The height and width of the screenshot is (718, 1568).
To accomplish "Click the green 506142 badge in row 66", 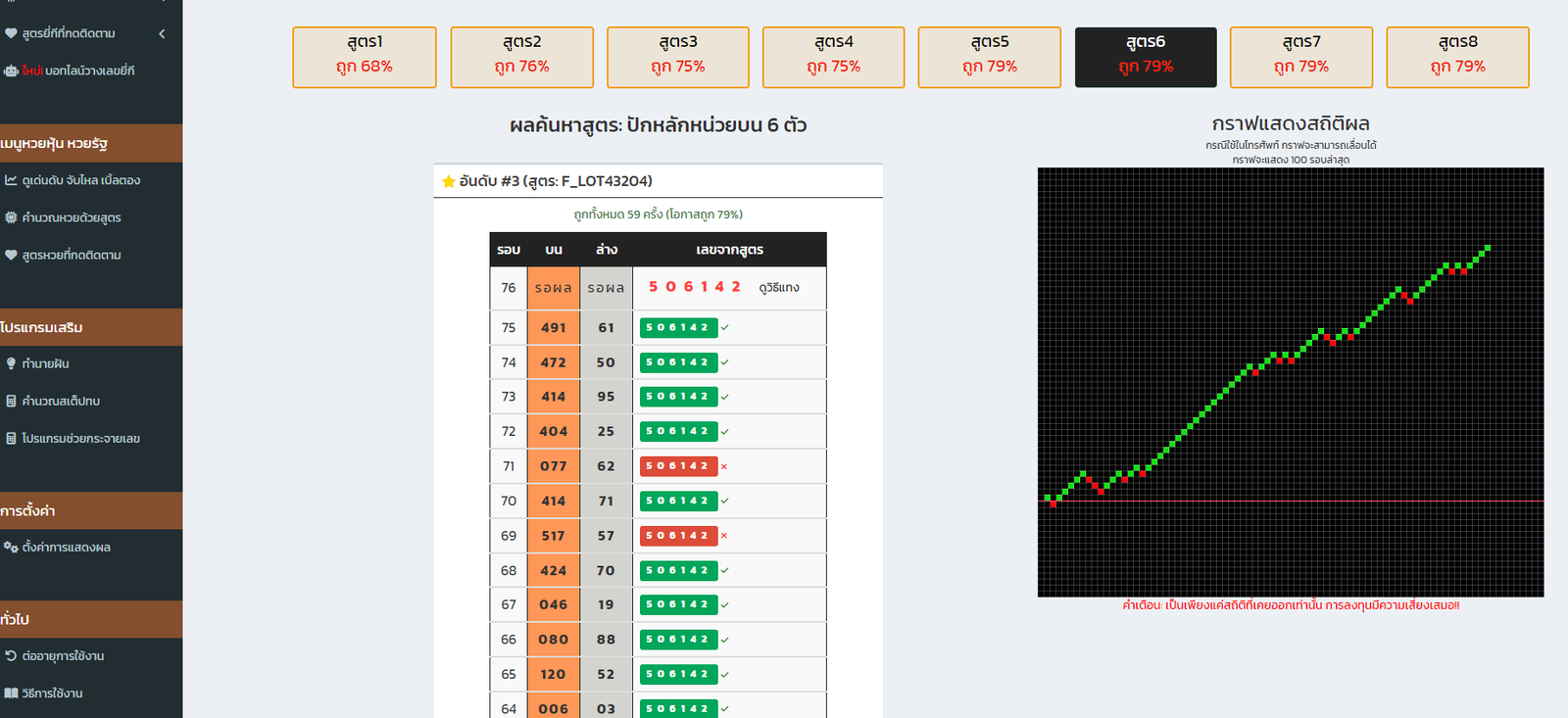I will click(678, 640).
